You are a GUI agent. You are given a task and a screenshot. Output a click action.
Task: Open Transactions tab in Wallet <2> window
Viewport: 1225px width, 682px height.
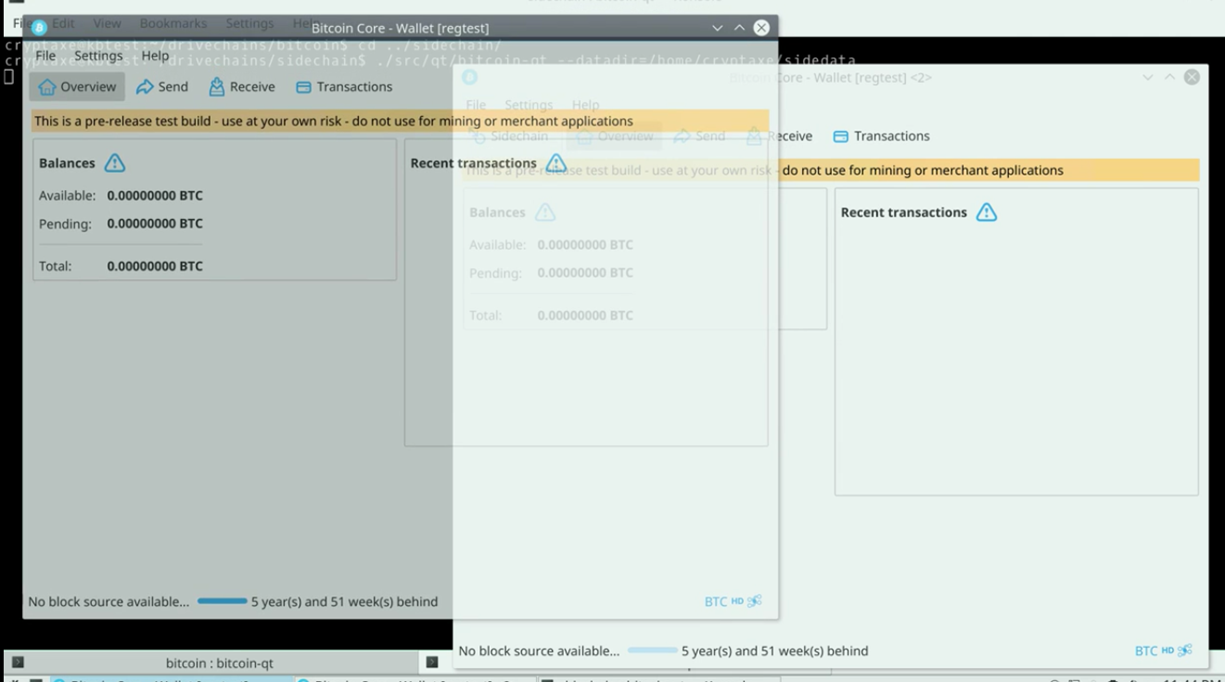tap(881, 136)
